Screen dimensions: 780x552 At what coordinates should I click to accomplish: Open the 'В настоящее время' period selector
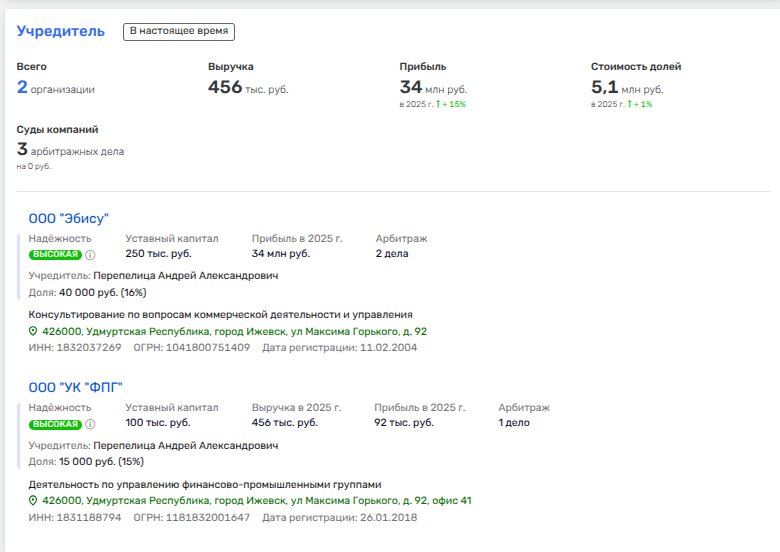(179, 31)
